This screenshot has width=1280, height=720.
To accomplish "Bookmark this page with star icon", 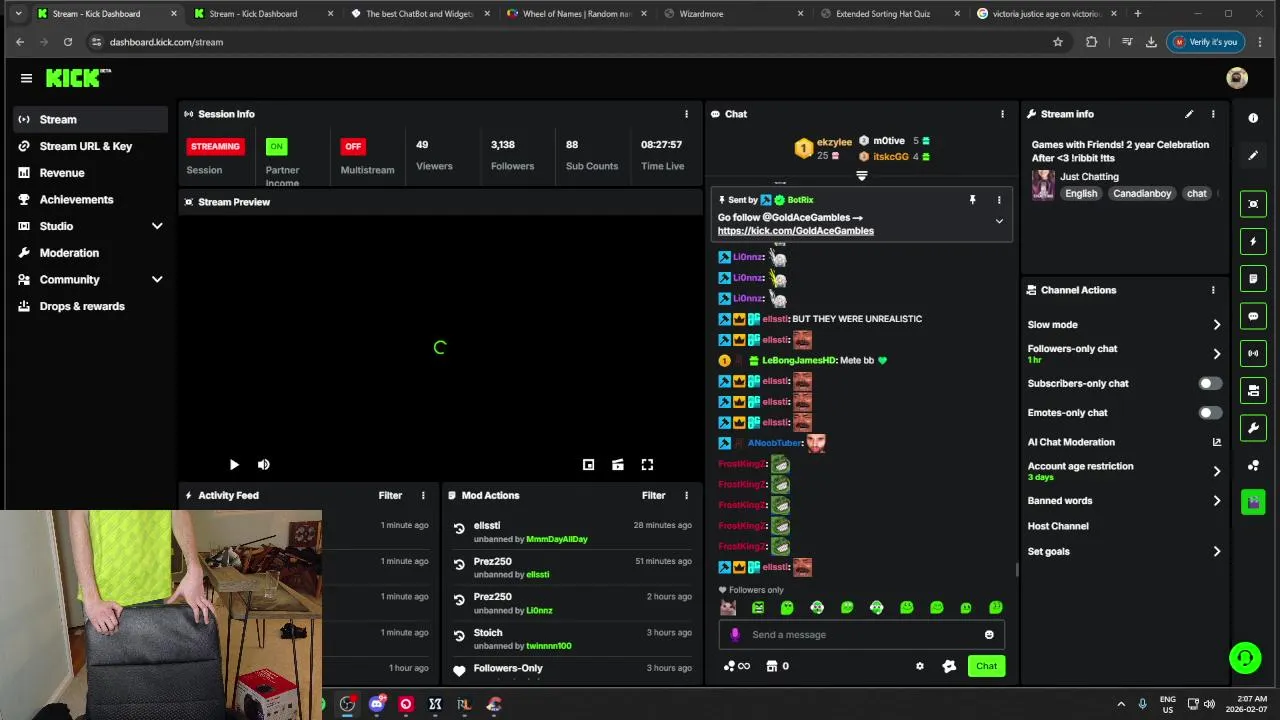I will coord(1058,42).
